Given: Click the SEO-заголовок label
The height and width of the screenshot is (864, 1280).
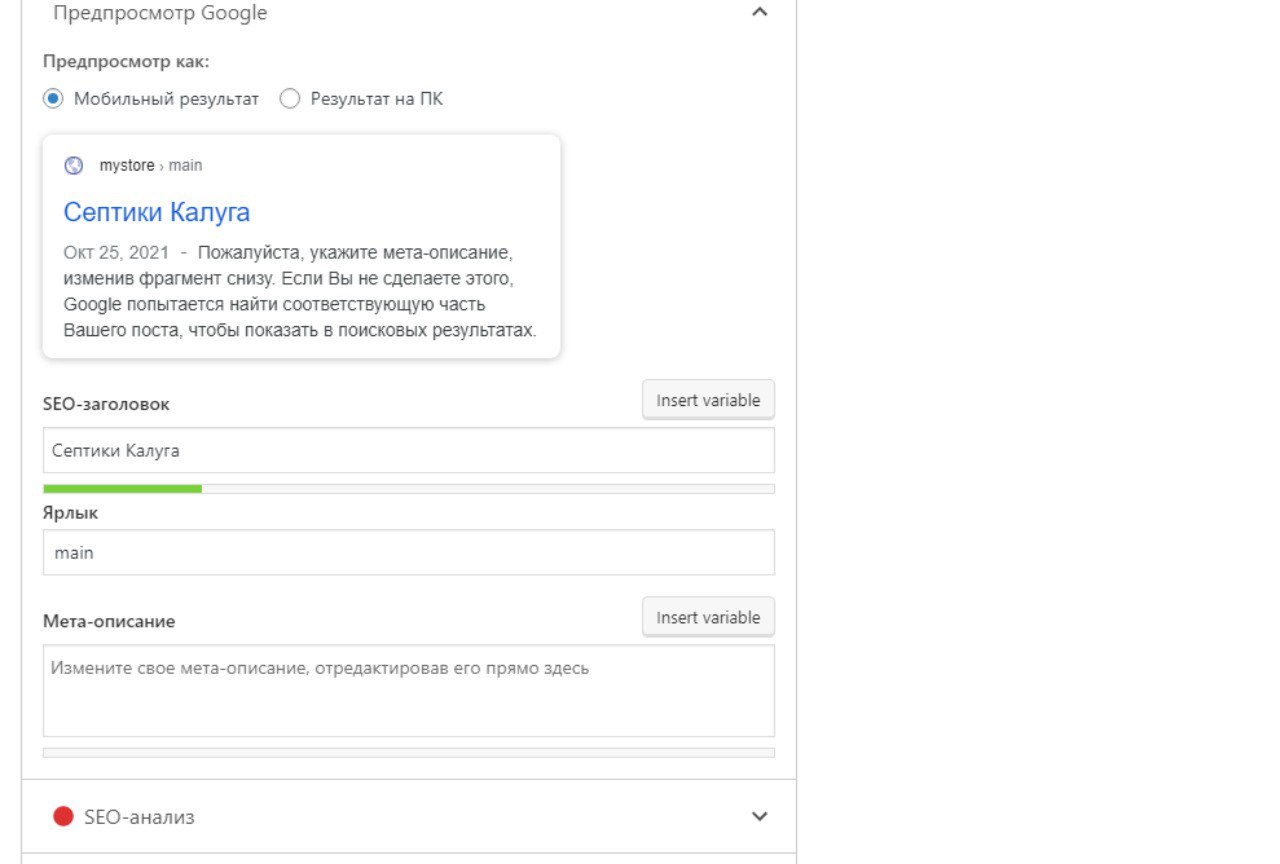Looking at the screenshot, I should [106, 405].
